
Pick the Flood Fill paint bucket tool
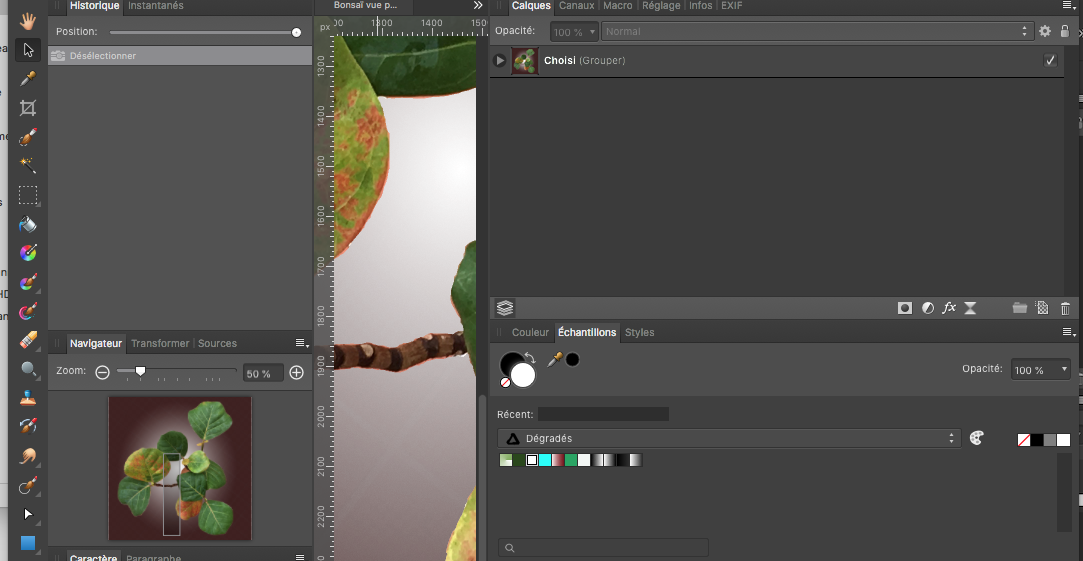28,225
